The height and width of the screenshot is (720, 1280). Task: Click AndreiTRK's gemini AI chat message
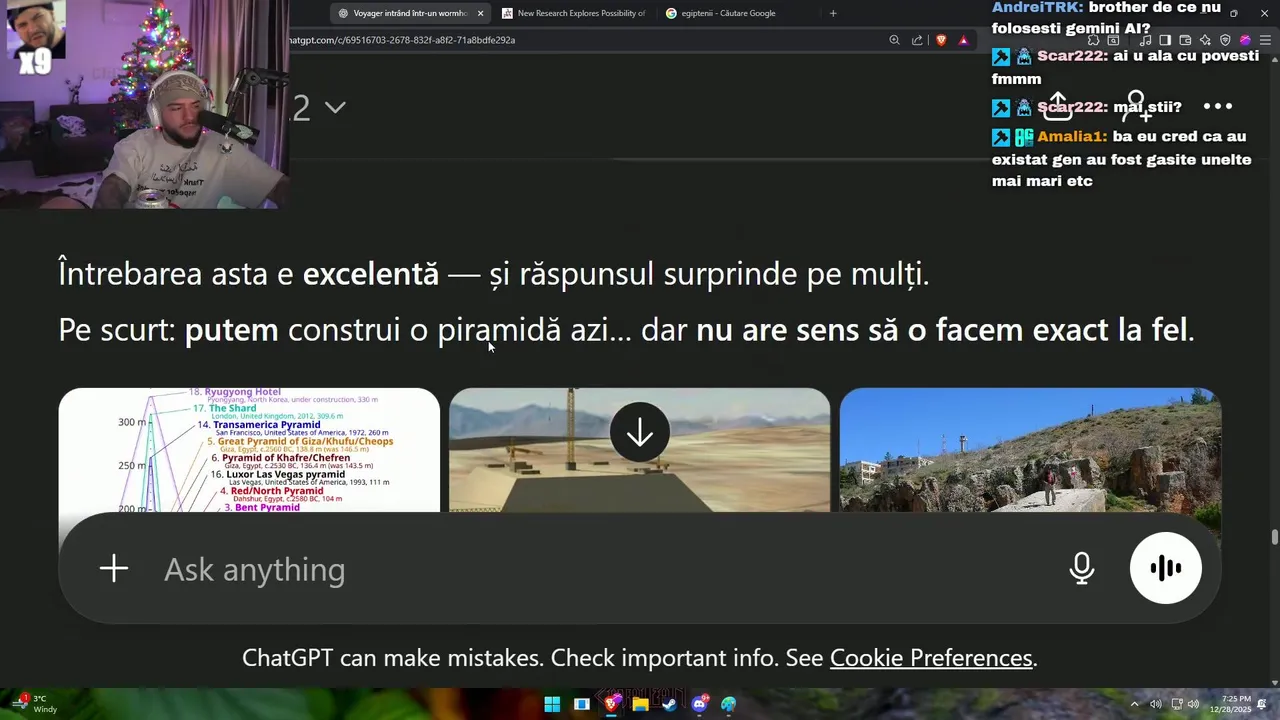(1107, 17)
